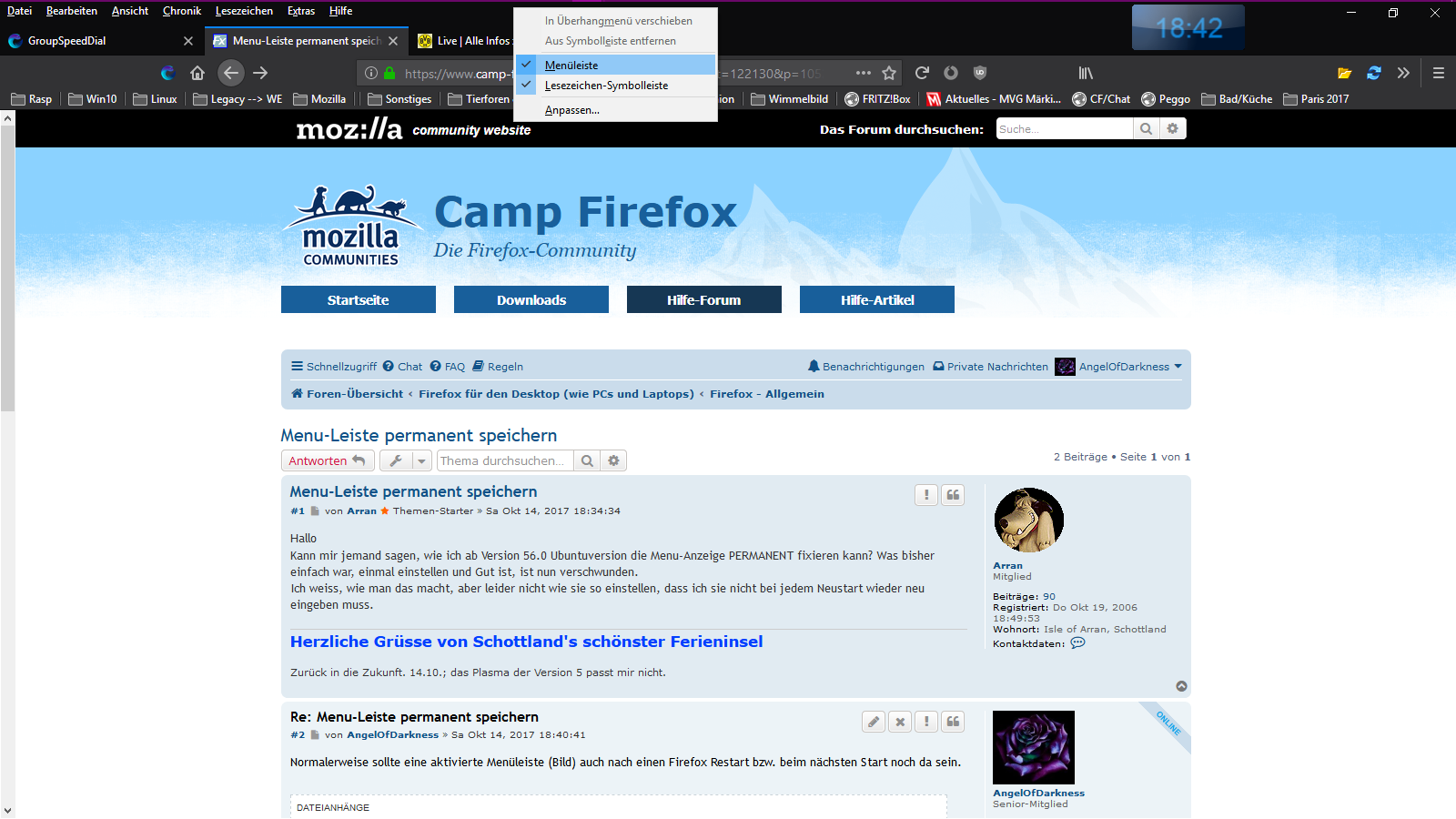1456x819 pixels.
Task: Close the GroupSpeedDial tab
Action: click(x=188, y=41)
